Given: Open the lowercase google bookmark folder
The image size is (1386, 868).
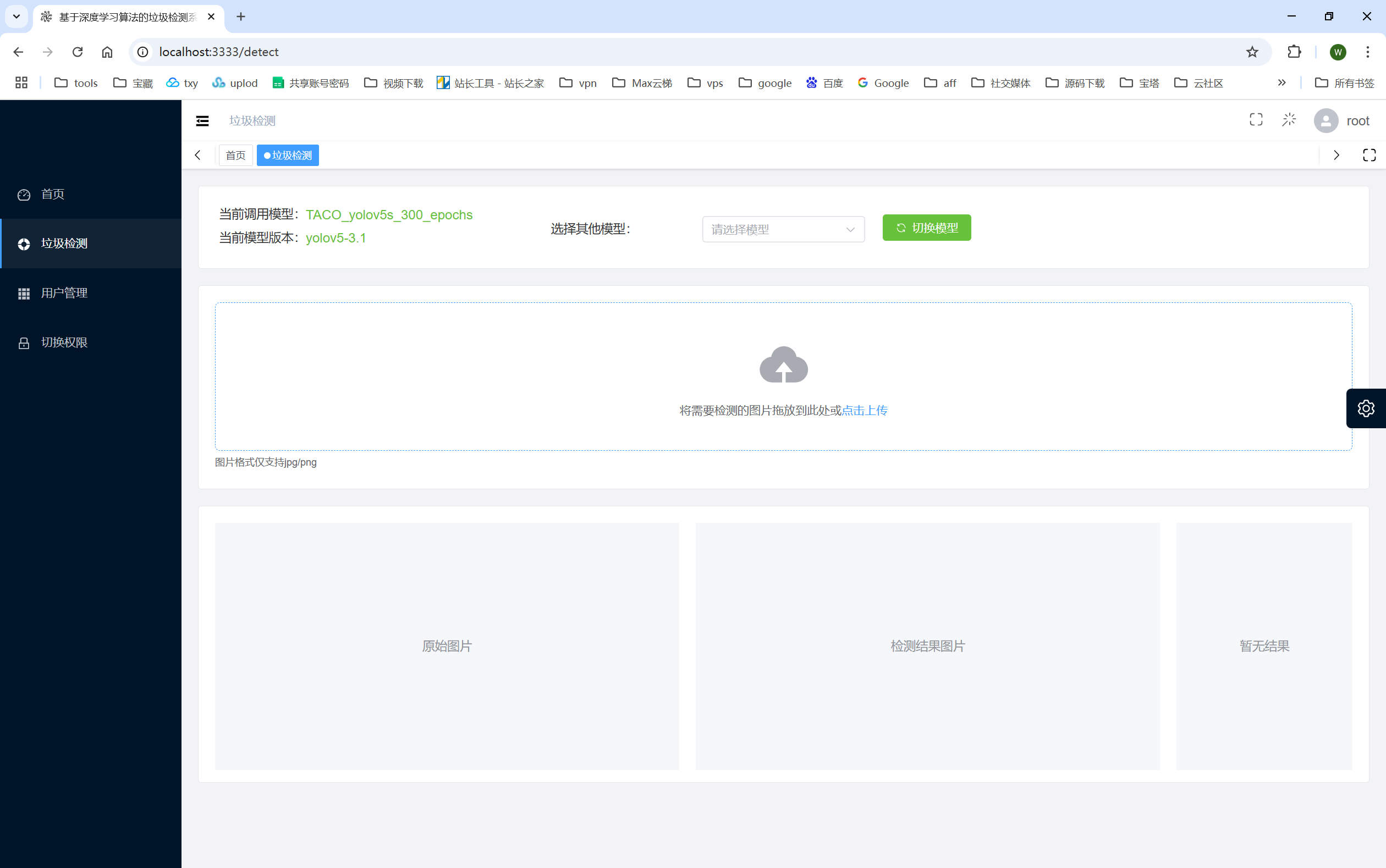Looking at the screenshot, I should (765, 82).
